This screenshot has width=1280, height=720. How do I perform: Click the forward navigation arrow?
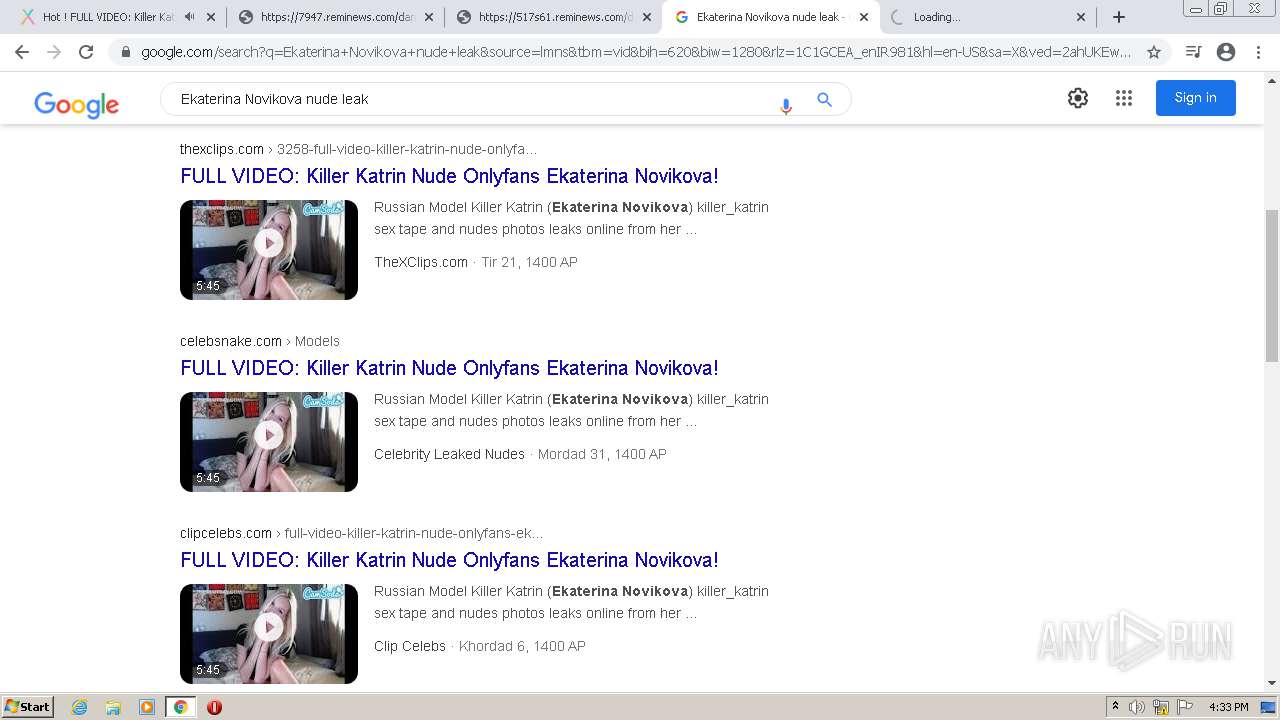[54, 52]
